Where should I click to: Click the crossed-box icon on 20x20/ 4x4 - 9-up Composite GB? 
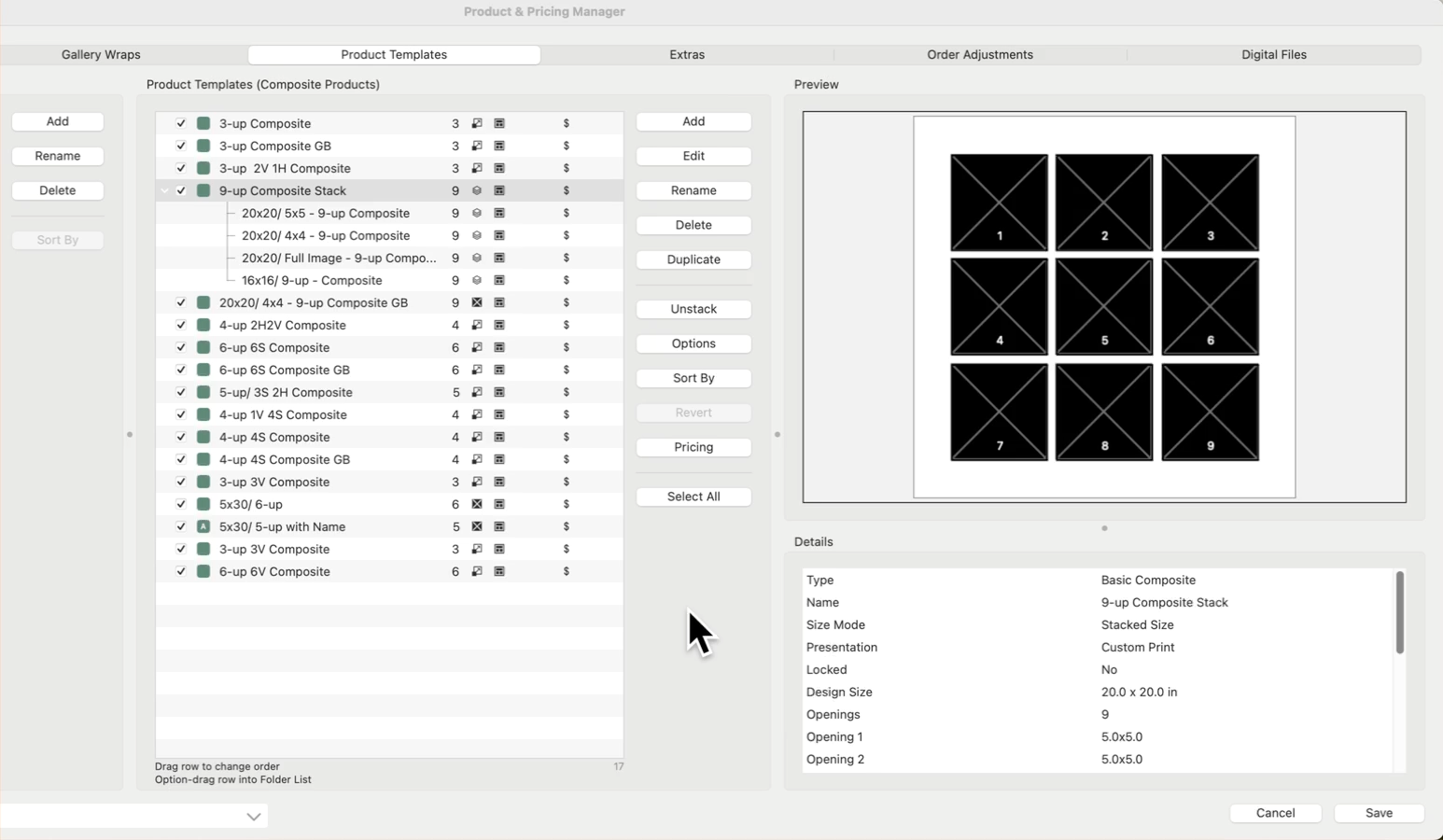477,302
